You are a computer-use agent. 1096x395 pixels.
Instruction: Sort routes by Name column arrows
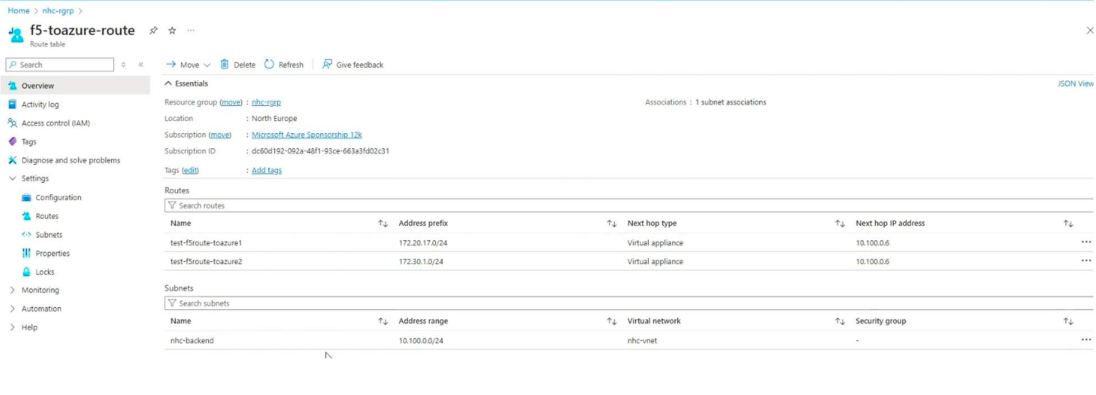383,224
